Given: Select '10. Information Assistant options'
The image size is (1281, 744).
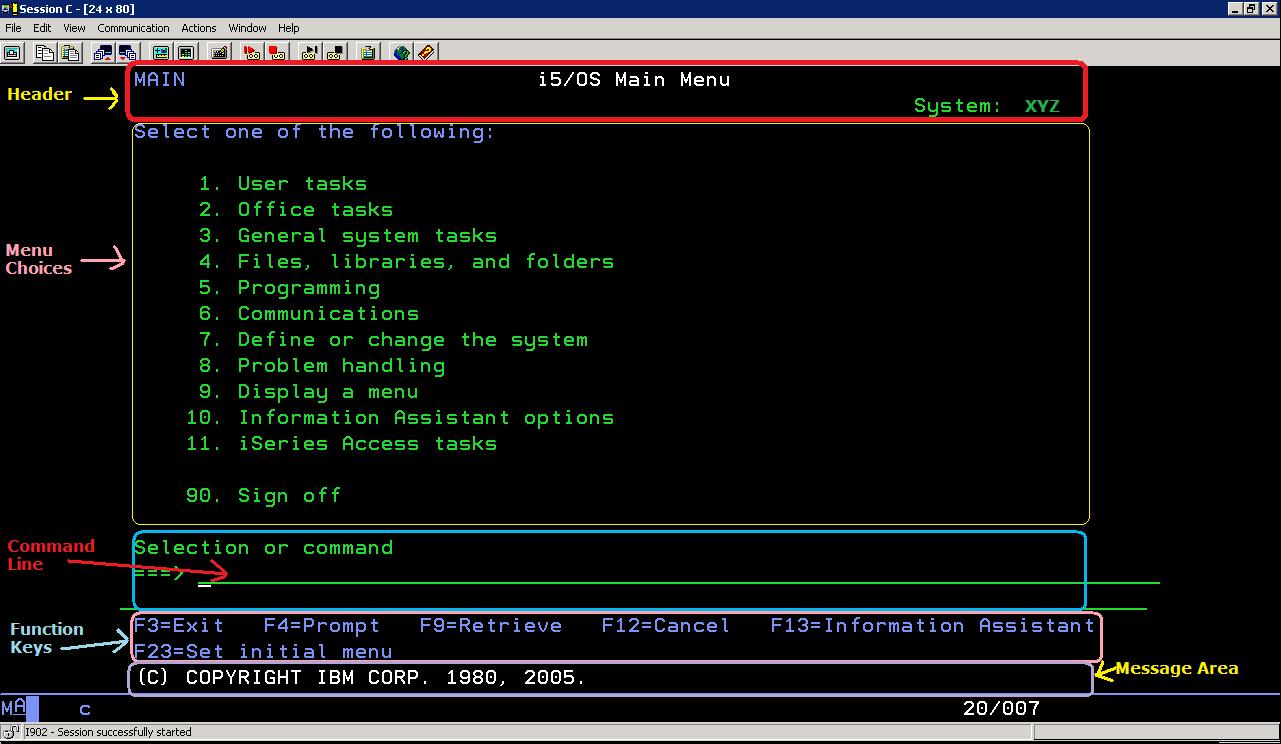Looking at the screenshot, I should (400, 418).
